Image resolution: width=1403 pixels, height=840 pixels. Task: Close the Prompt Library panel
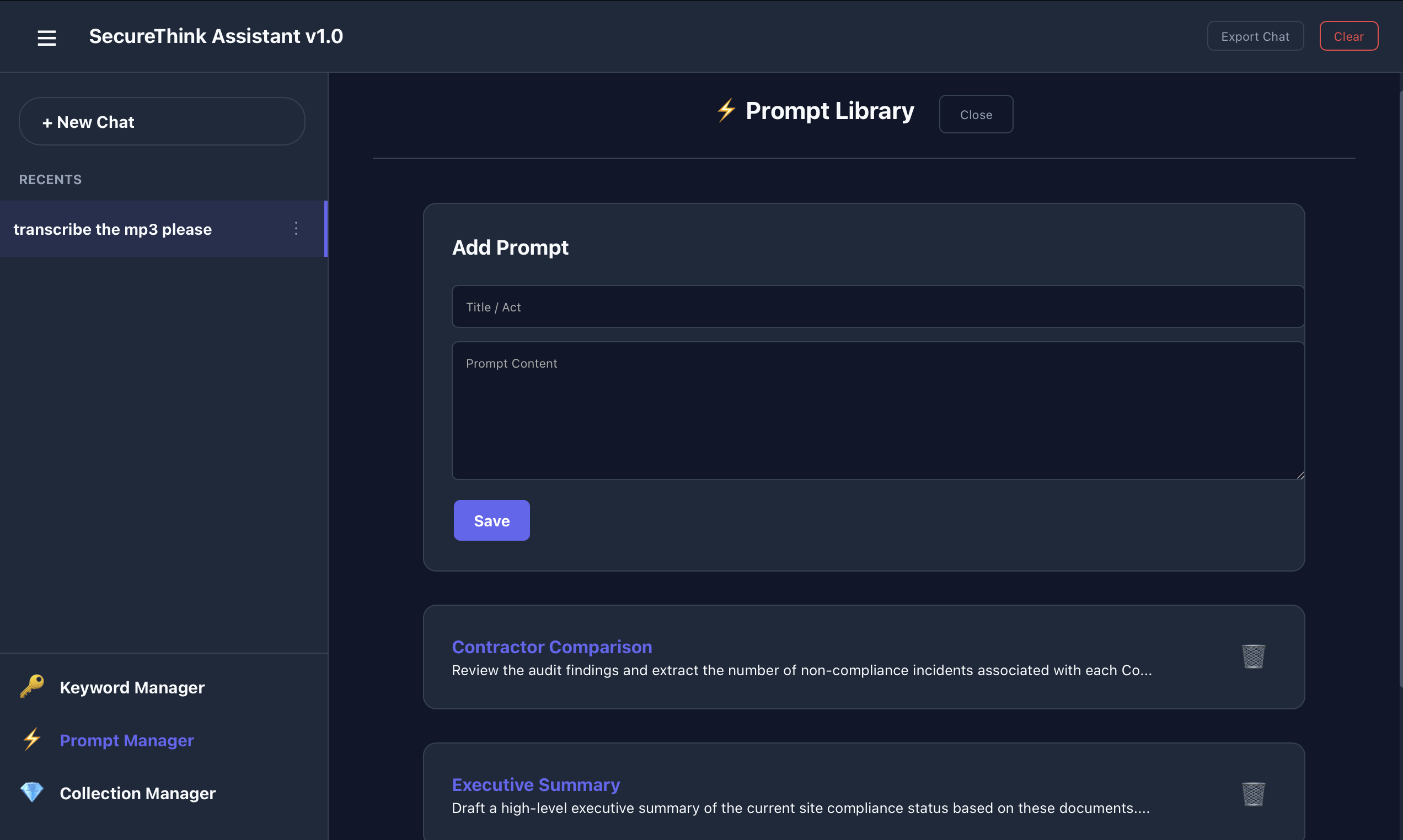tap(976, 114)
